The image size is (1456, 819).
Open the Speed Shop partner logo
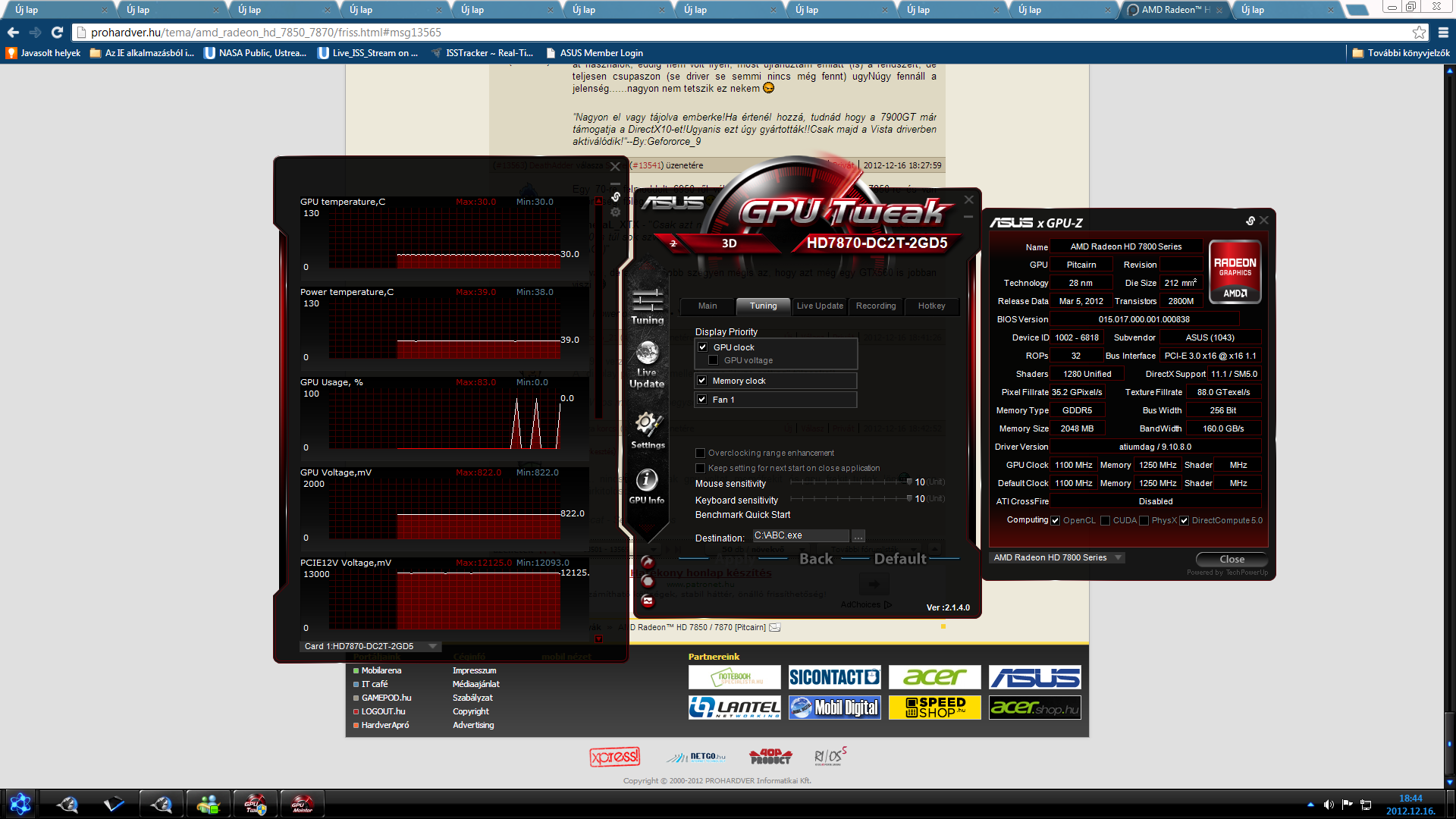[x=934, y=708]
